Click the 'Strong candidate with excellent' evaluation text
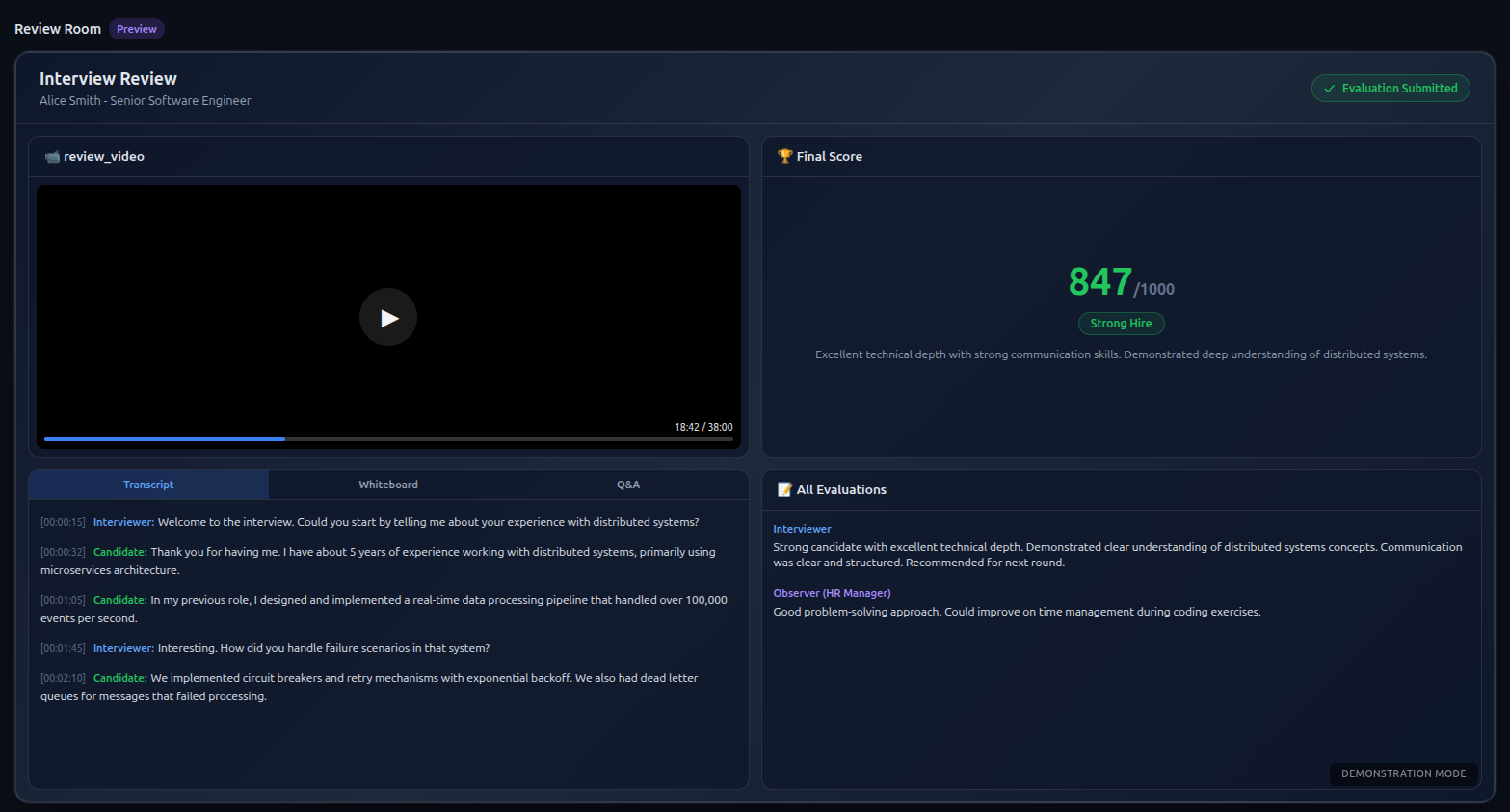 1118,555
